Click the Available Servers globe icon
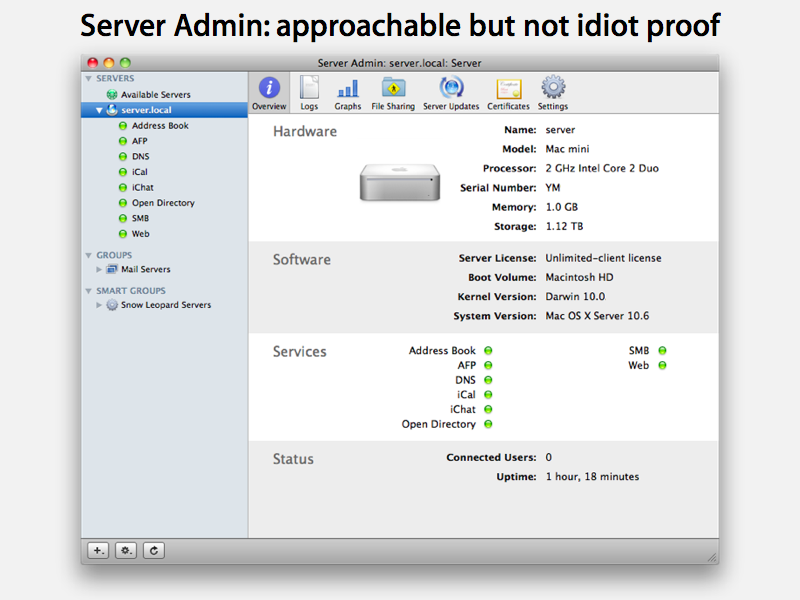 click(x=112, y=94)
